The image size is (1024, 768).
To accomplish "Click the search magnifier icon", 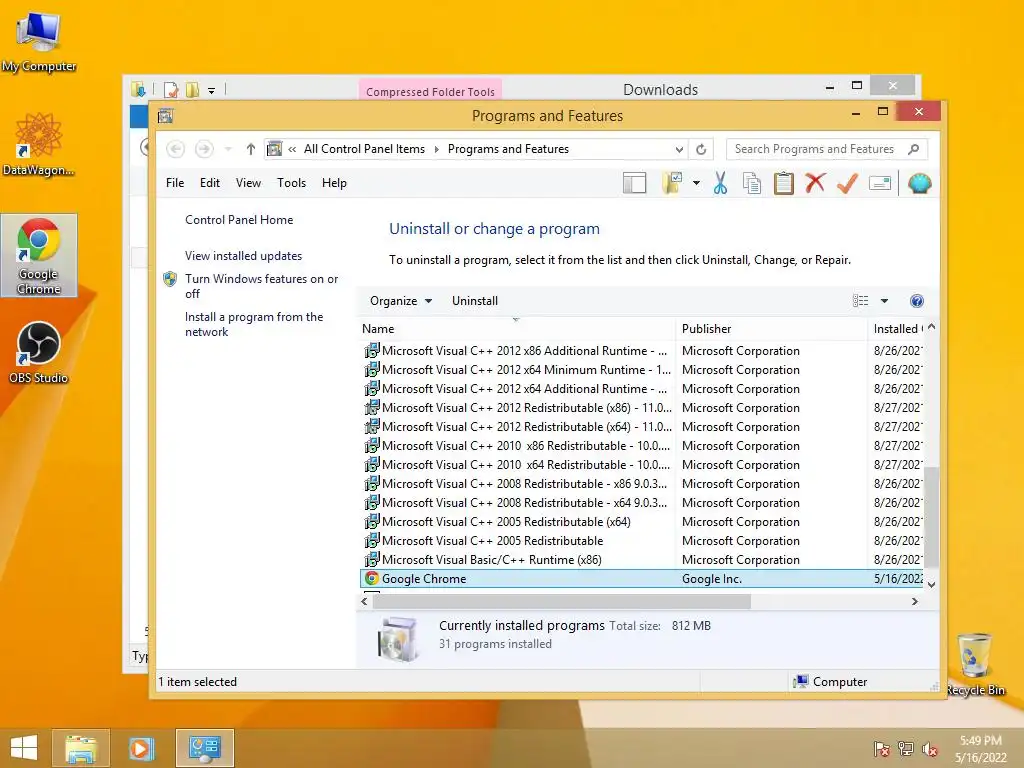I will [914, 149].
